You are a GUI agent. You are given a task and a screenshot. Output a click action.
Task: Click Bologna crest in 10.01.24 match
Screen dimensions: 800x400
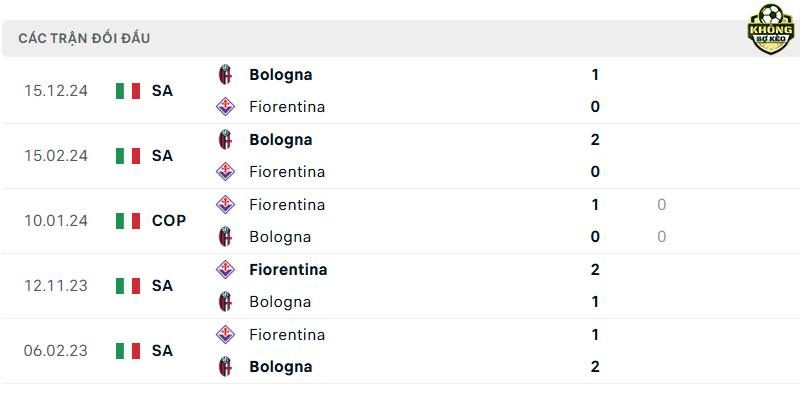tap(225, 237)
